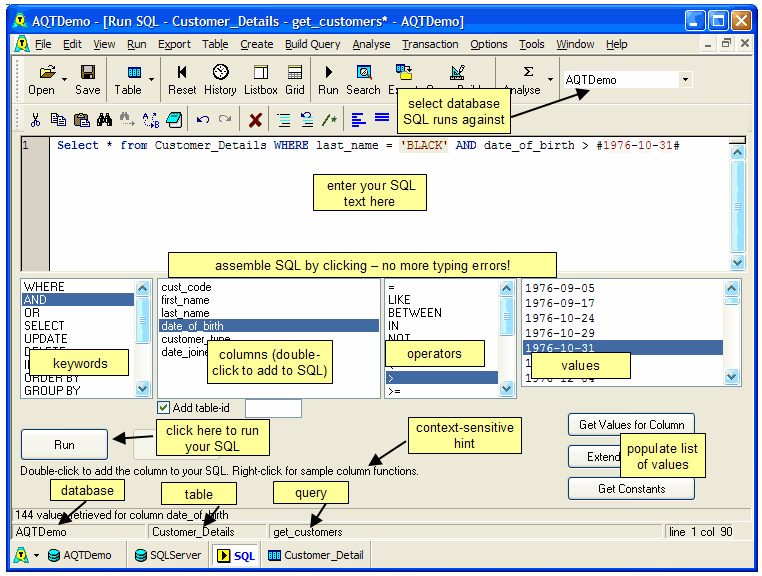Expand the Table button dropdown arrow
This screenshot has width=762, height=576.
click(152, 79)
